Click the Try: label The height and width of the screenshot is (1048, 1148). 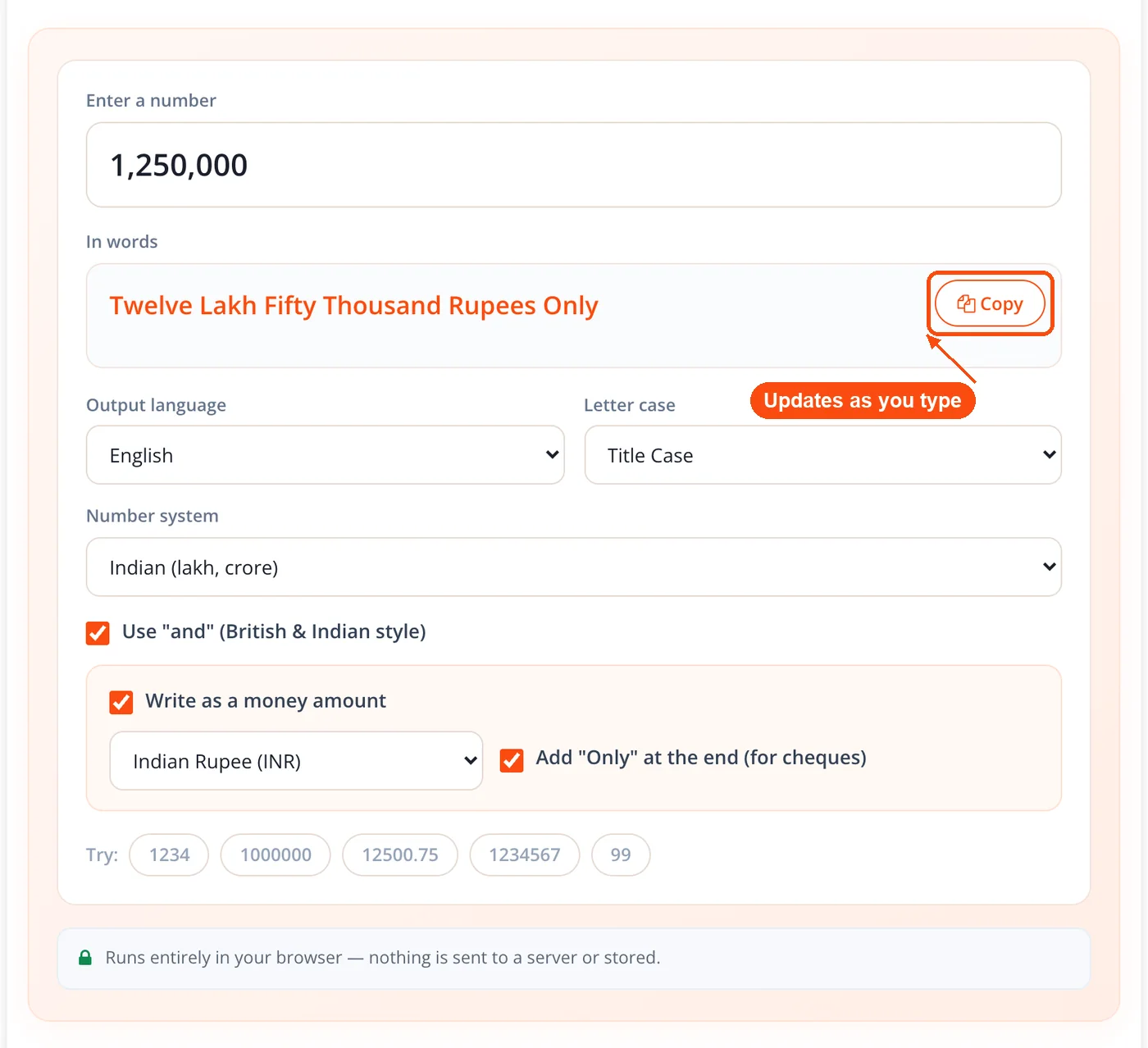[x=102, y=854]
